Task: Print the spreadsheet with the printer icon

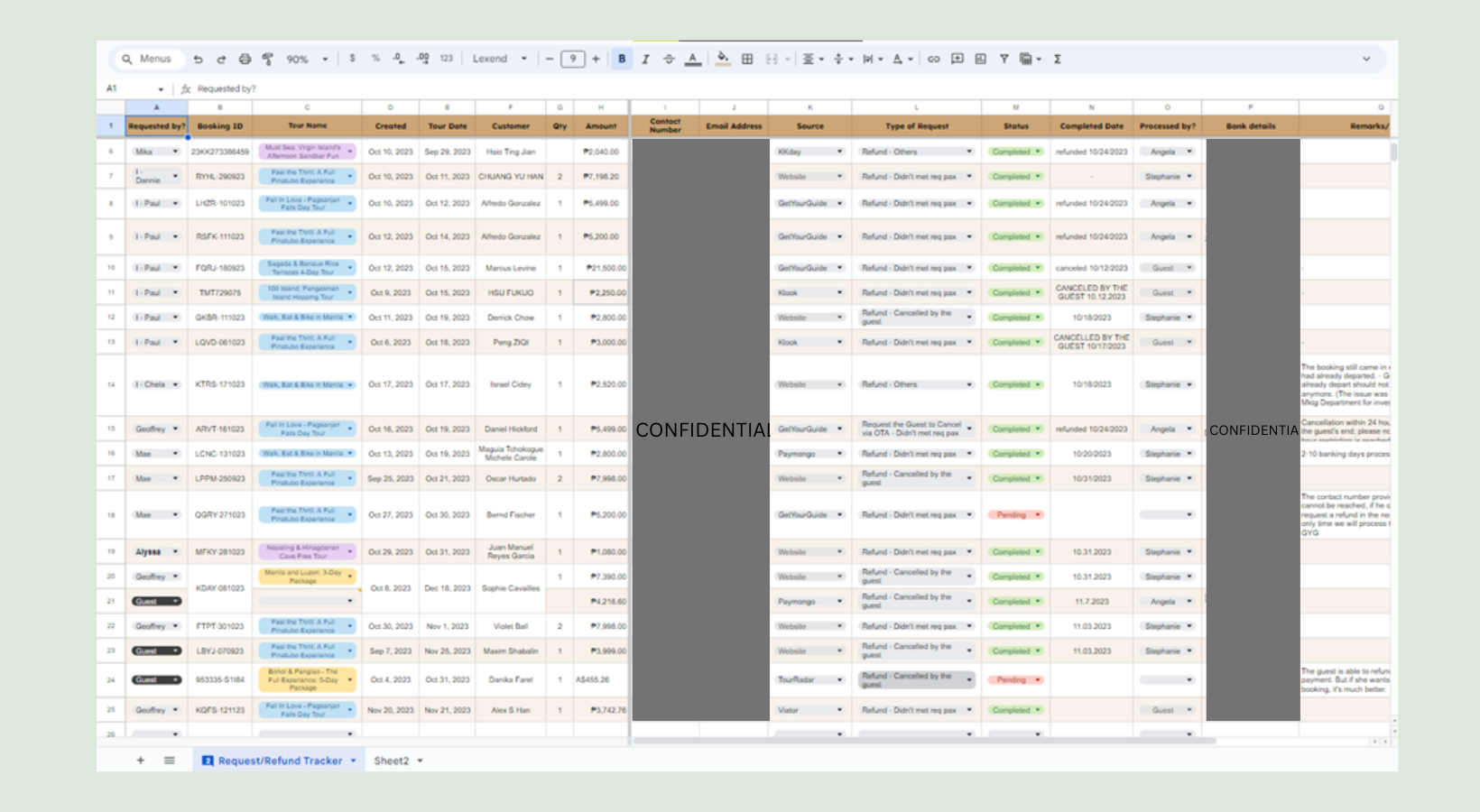Action: click(x=245, y=60)
